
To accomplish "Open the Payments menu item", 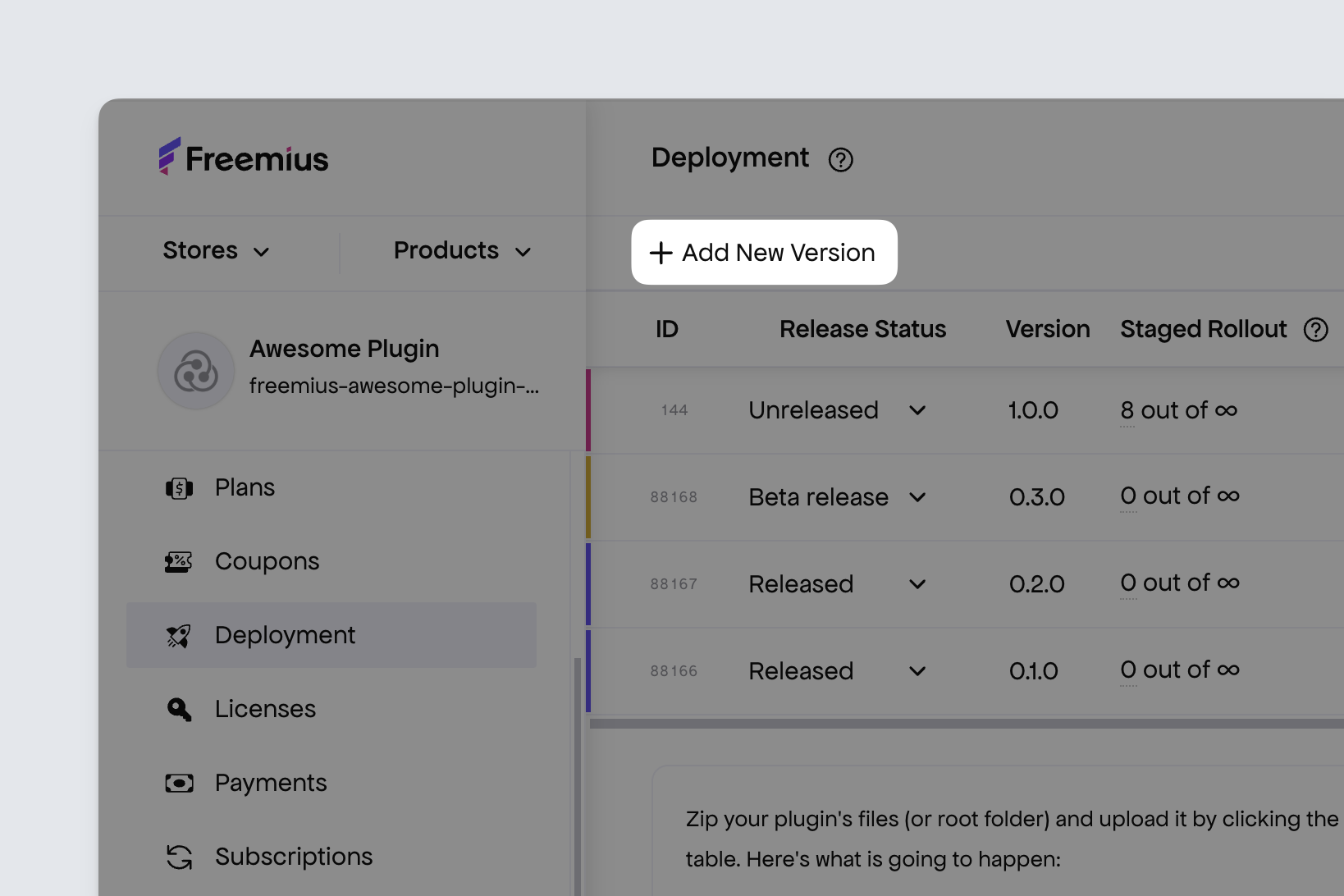I will point(331,783).
